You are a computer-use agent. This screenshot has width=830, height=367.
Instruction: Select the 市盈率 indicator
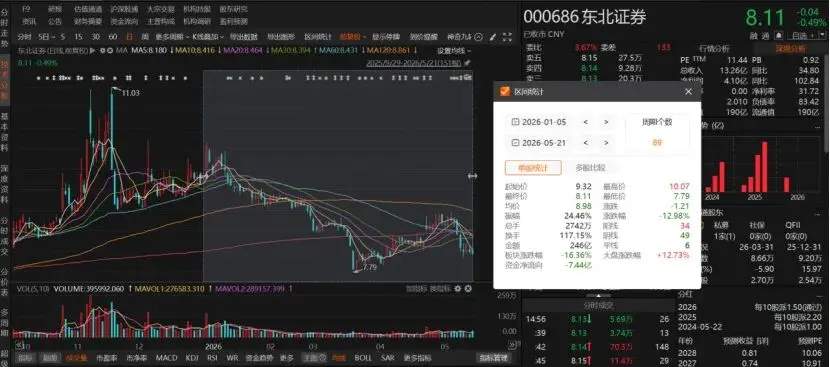(x=107, y=358)
